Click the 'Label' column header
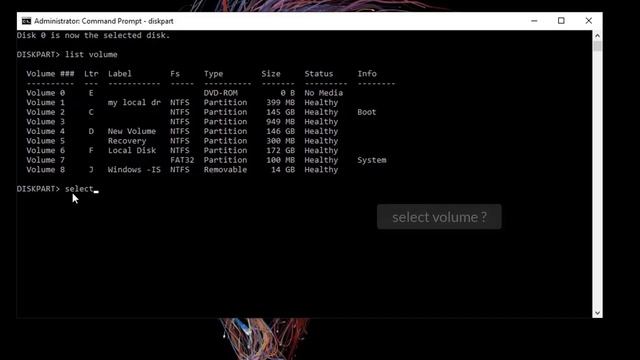 click(120, 74)
